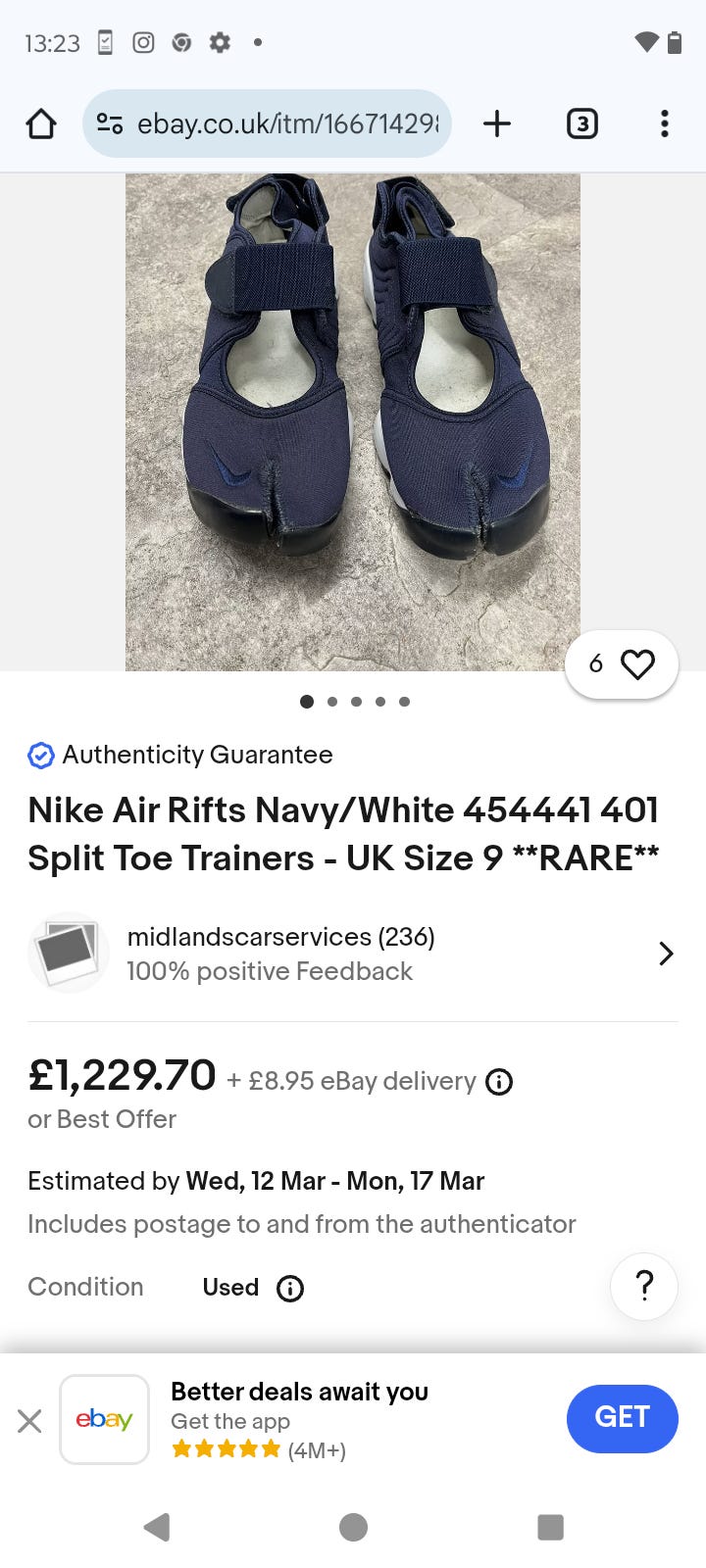The width and height of the screenshot is (706, 1568).
Task: Select the ebay.co.uk URL address field
Action: pyautogui.click(x=287, y=124)
